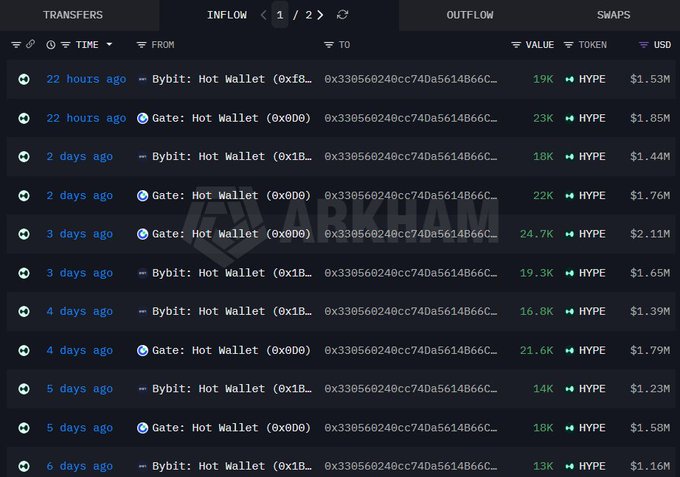Image resolution: width=680 pixels, height=477 pixels.
Task: Select the INFLOW tab
Action: pyautogui.click(x=226, y=15)
